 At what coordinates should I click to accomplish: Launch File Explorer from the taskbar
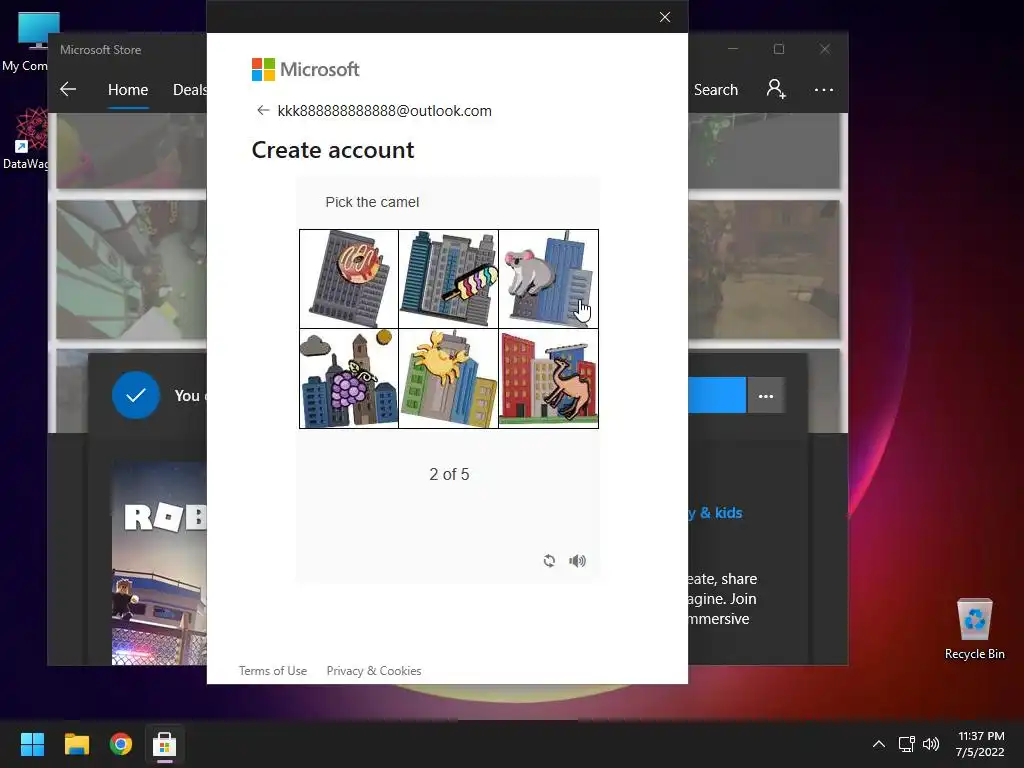tap(76, 744)
